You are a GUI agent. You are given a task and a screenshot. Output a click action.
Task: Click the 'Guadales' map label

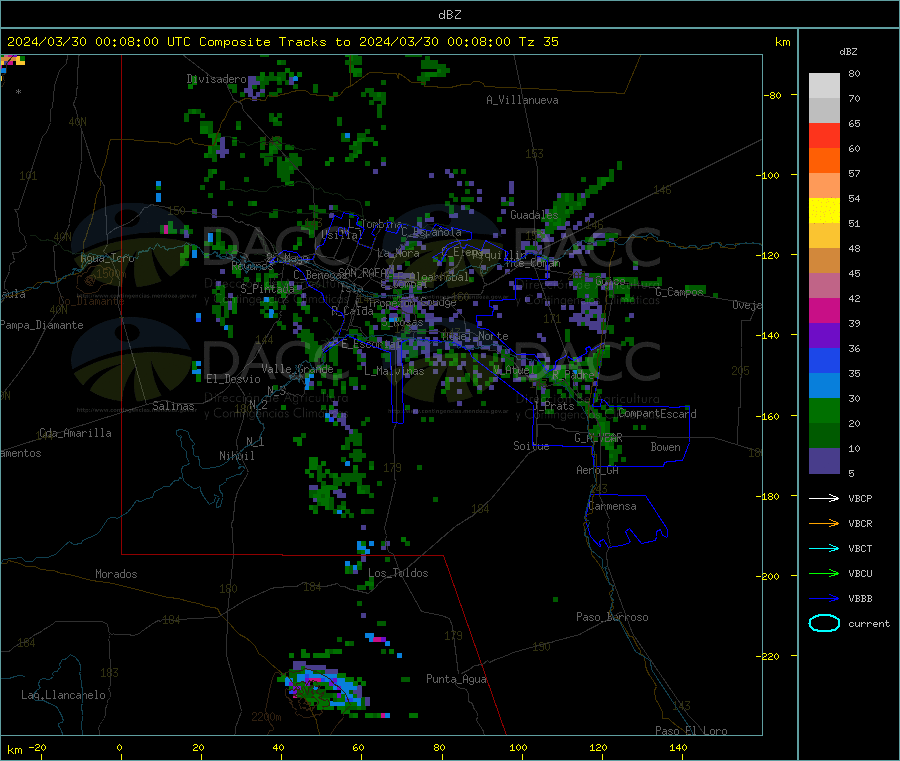[534, 215]
